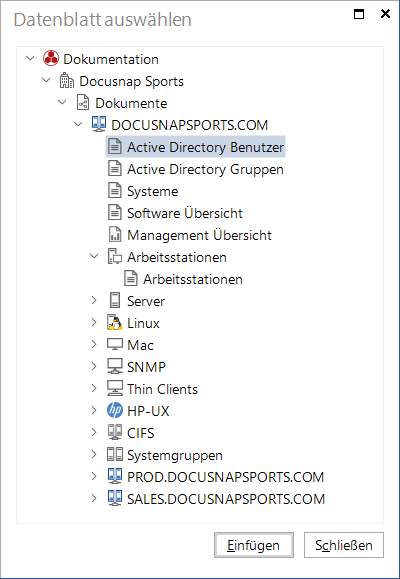Click the Linux penguin icon
This screenshot has width=400, height=579.
click(x=115, y=323)
